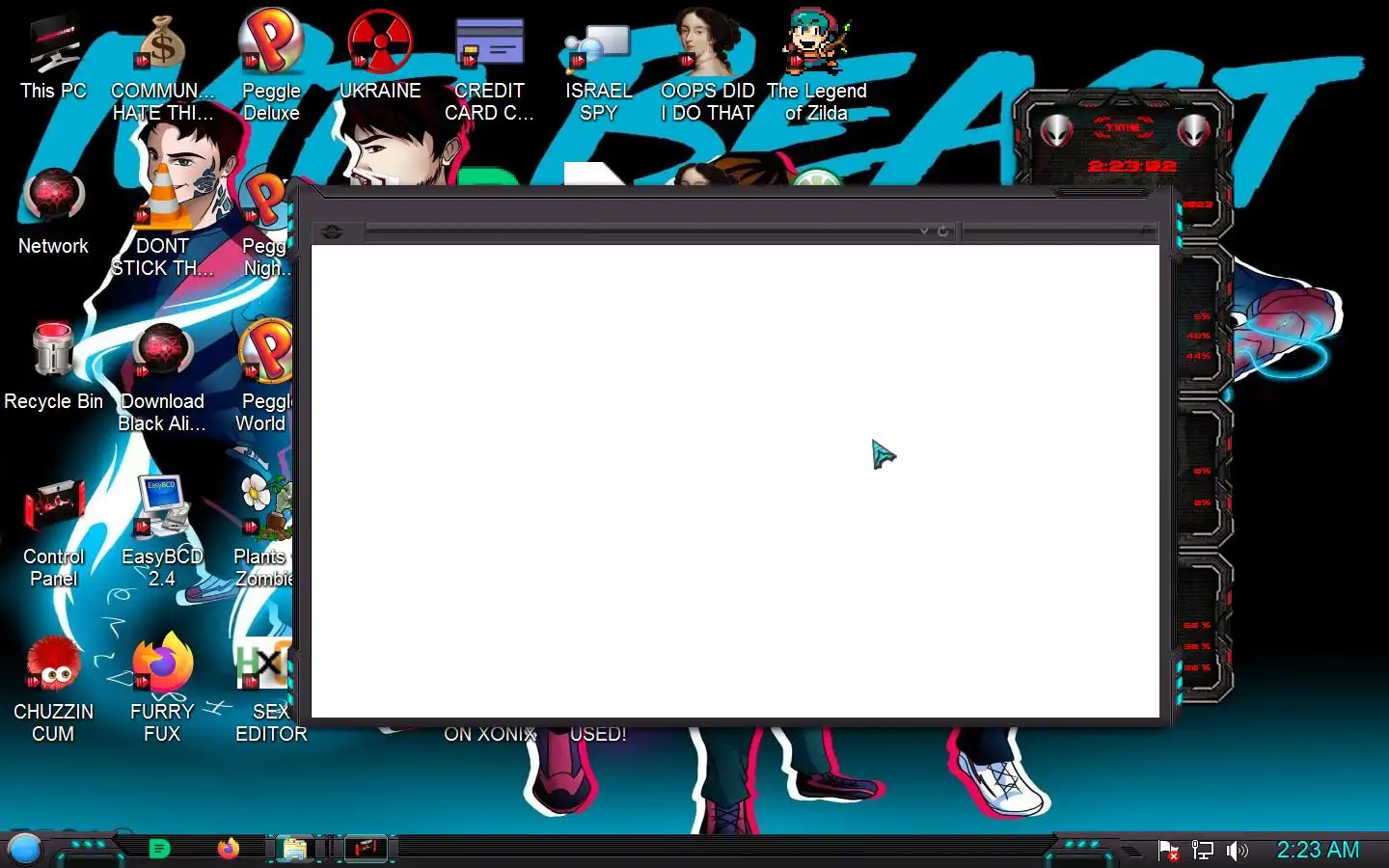
Task: Click the window's back navigation button
Action: tap(333, 231)
